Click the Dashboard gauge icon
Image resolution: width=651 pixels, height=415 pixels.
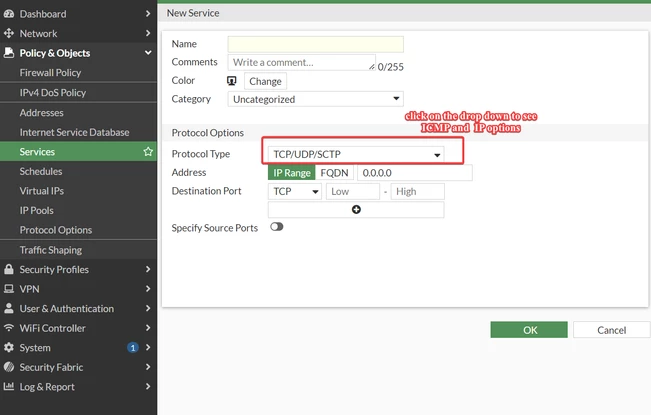(x=9, y=14)
